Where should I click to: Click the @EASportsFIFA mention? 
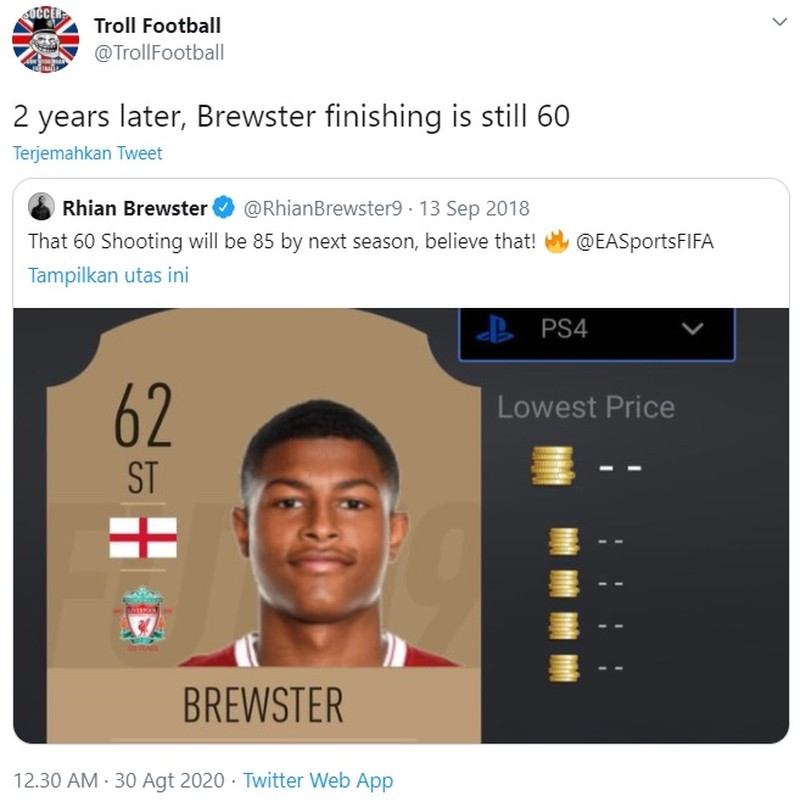646,242
